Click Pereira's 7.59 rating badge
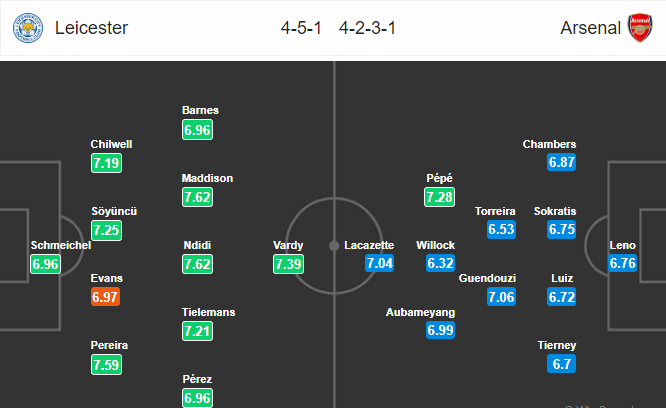Screen dimensions: 666x408 (106, 365)
